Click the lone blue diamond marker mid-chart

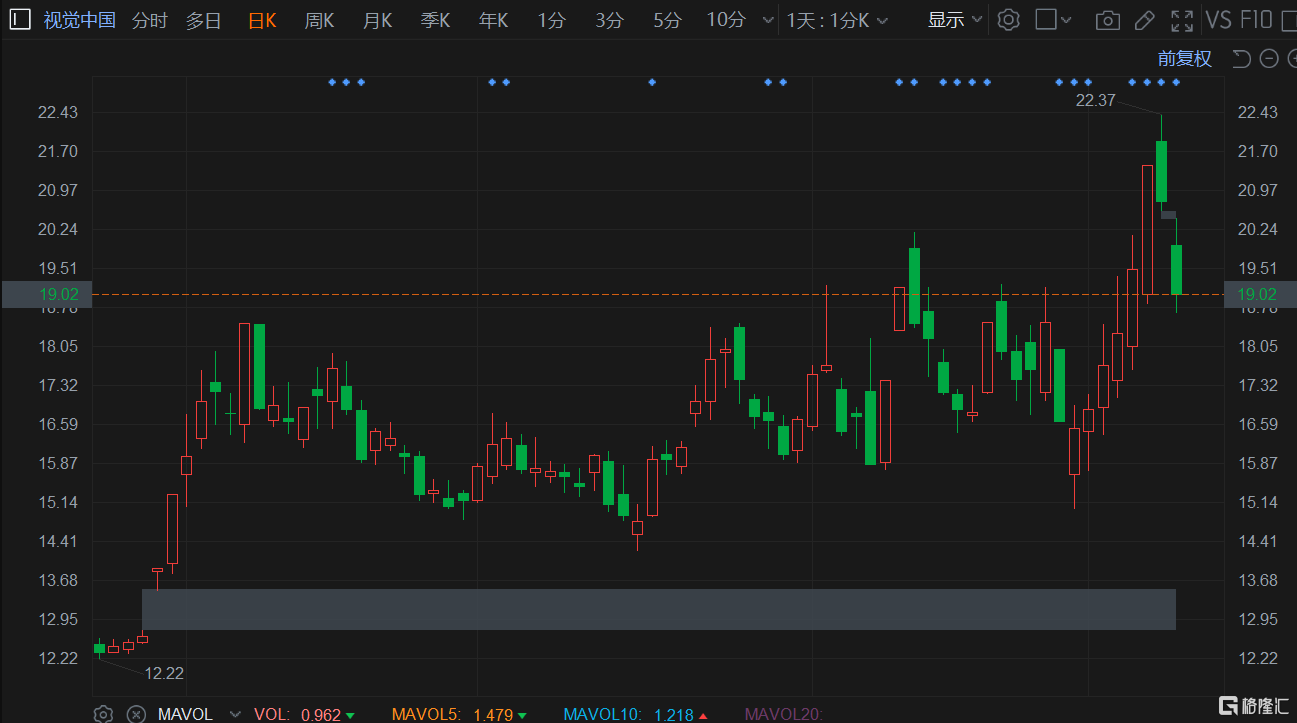[652, 82]
